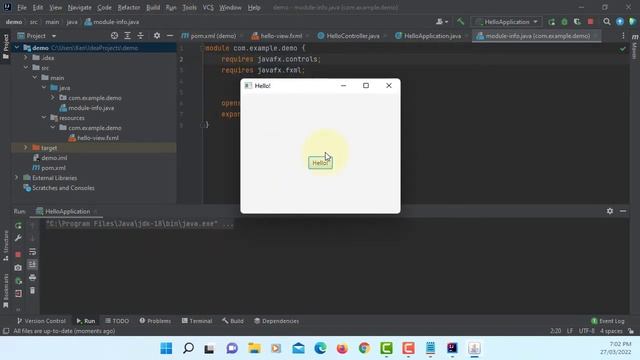This screenshot has width=640, height=360.
Task: Click the Exit icon in Run panel
Action: [x=18, y=293]
